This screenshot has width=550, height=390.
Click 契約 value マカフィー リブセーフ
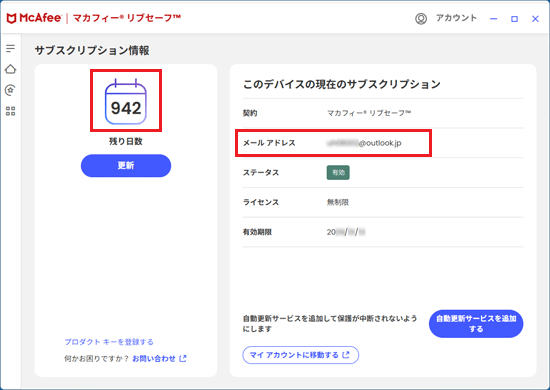click(369, 113)
